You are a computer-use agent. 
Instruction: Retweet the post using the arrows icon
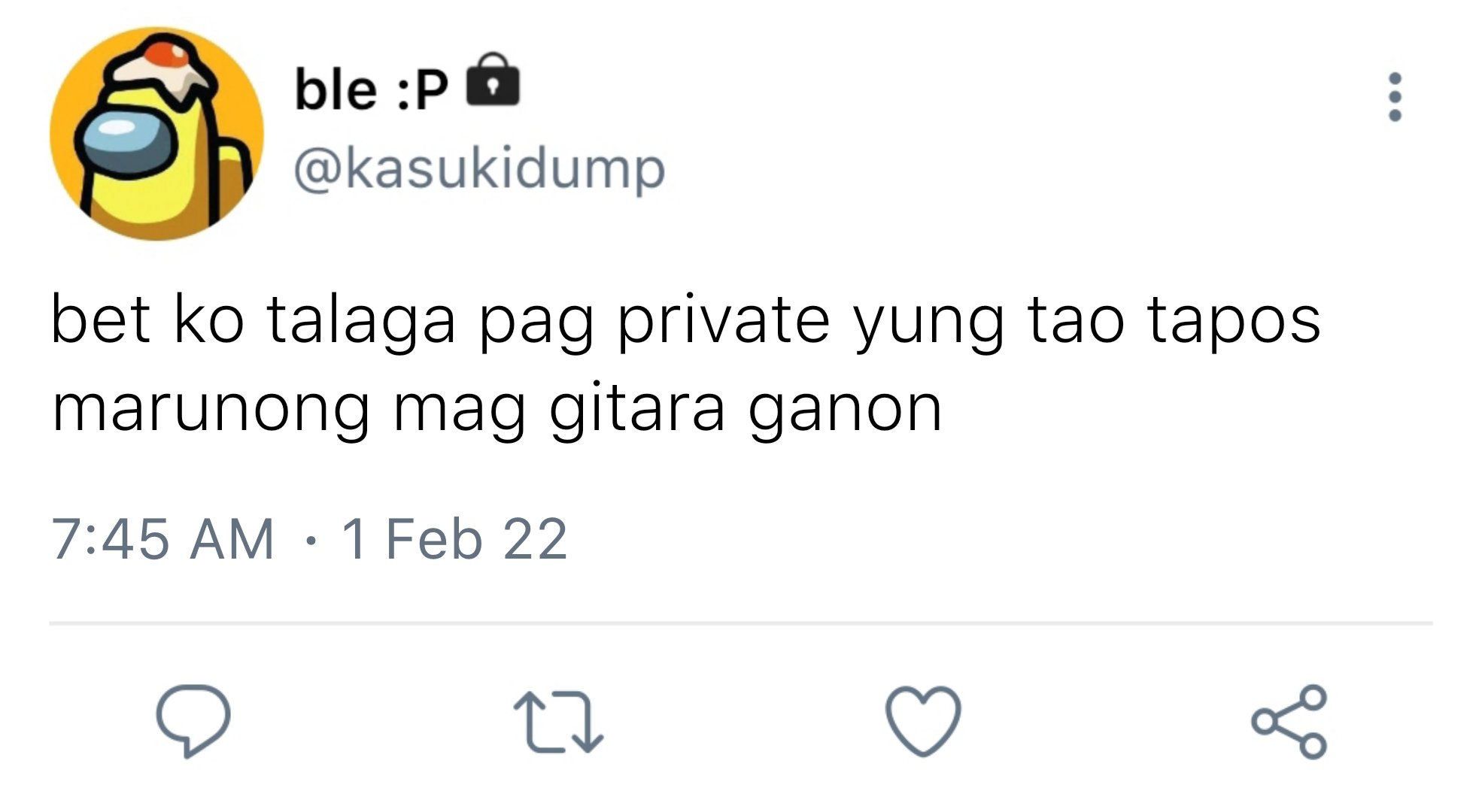[558, 722]
